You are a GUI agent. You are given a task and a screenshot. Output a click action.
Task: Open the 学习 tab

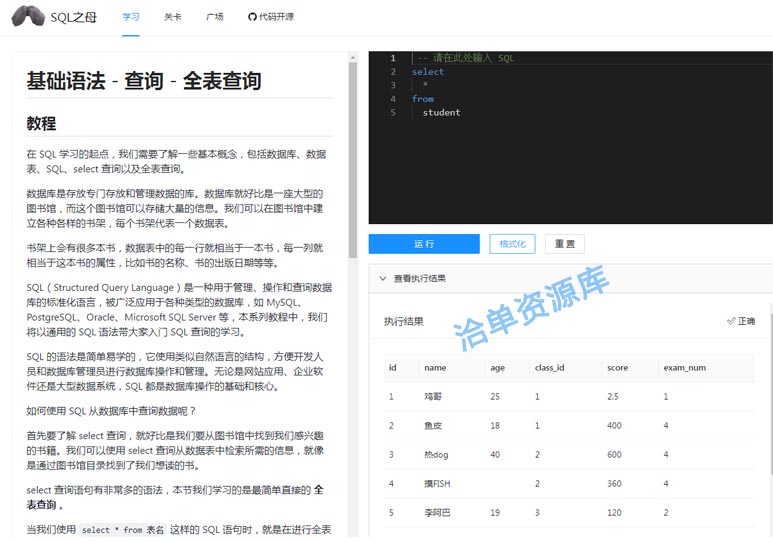pos(131,17)
